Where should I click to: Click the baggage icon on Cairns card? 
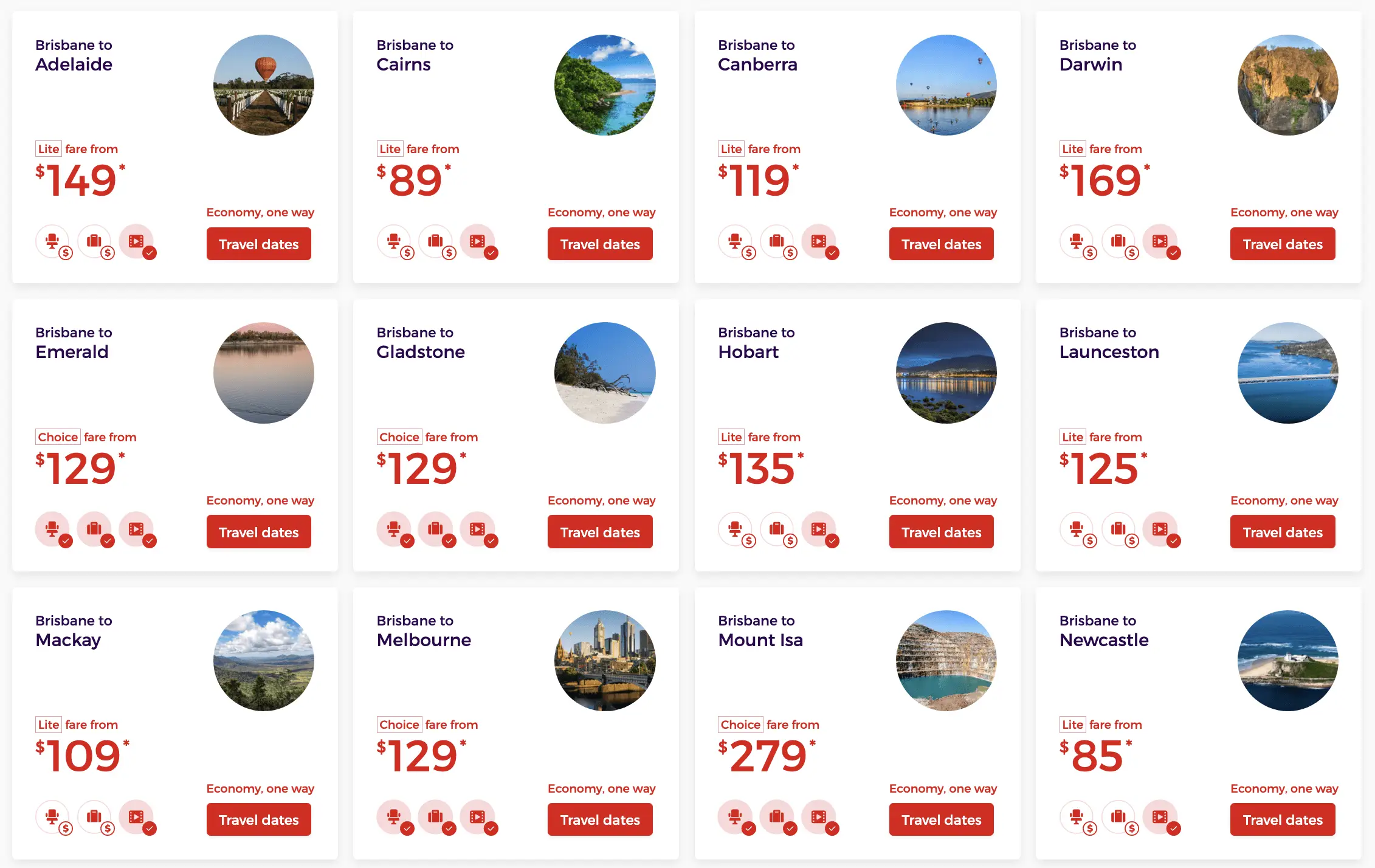(436, 241)
